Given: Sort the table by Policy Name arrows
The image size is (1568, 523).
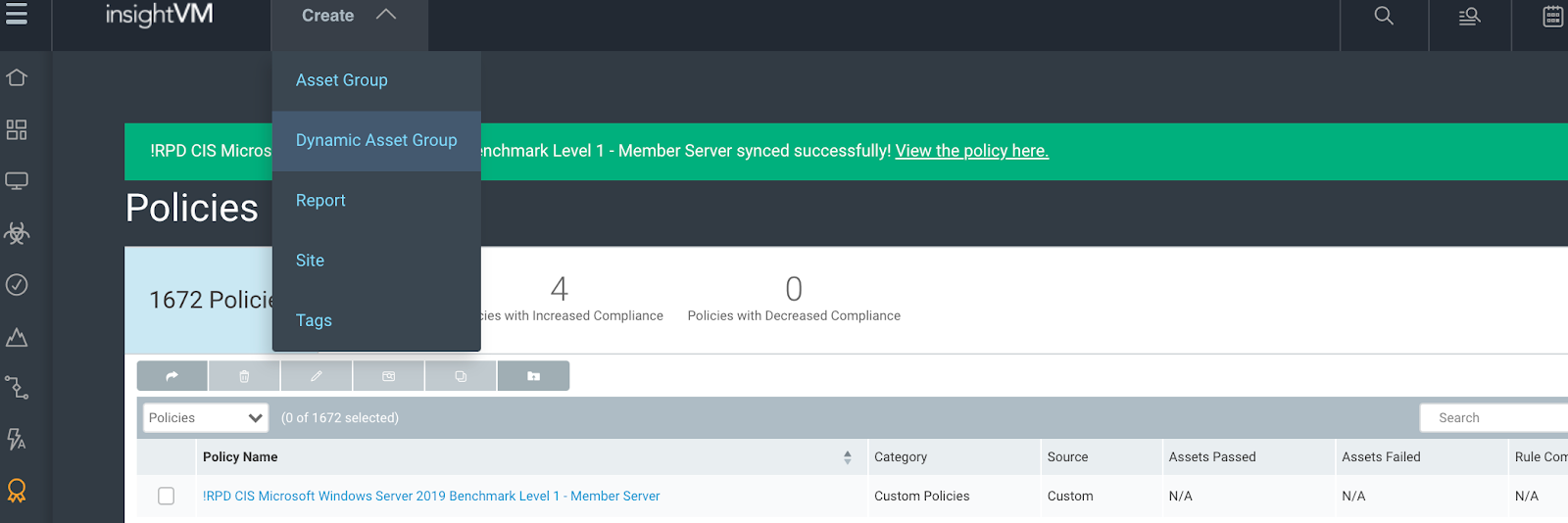Looking at the screenshot, I should [x=847, y=457].
